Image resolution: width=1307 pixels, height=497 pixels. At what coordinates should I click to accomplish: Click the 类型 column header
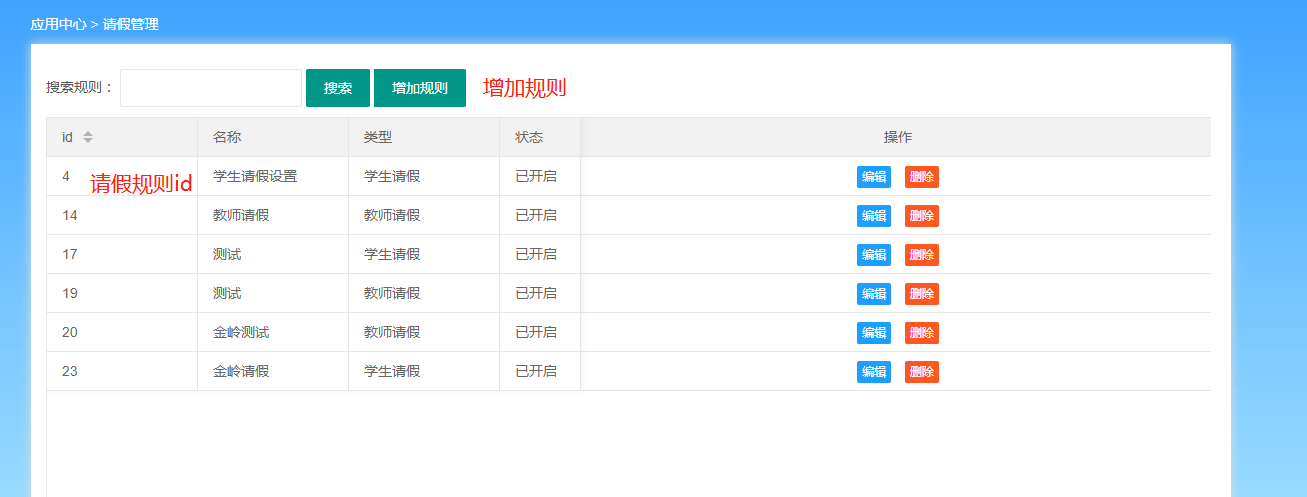pyautogui.click(x=424, y=137)
